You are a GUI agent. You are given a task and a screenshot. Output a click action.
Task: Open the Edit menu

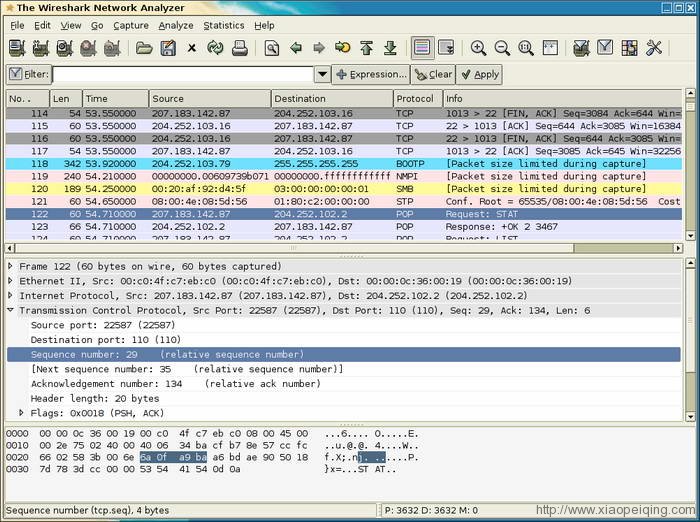42,25
